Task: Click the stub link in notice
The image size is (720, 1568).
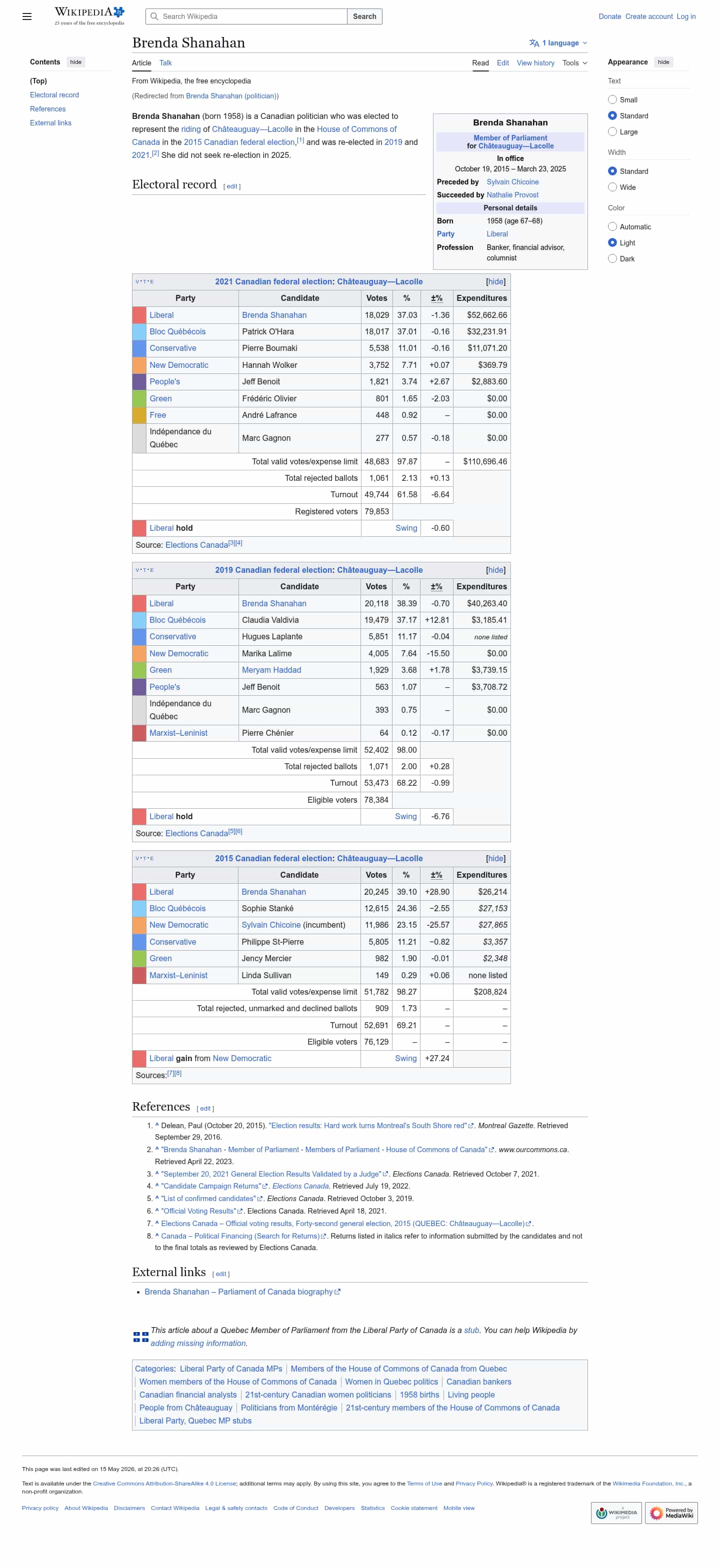Action: click(471, 1330)
